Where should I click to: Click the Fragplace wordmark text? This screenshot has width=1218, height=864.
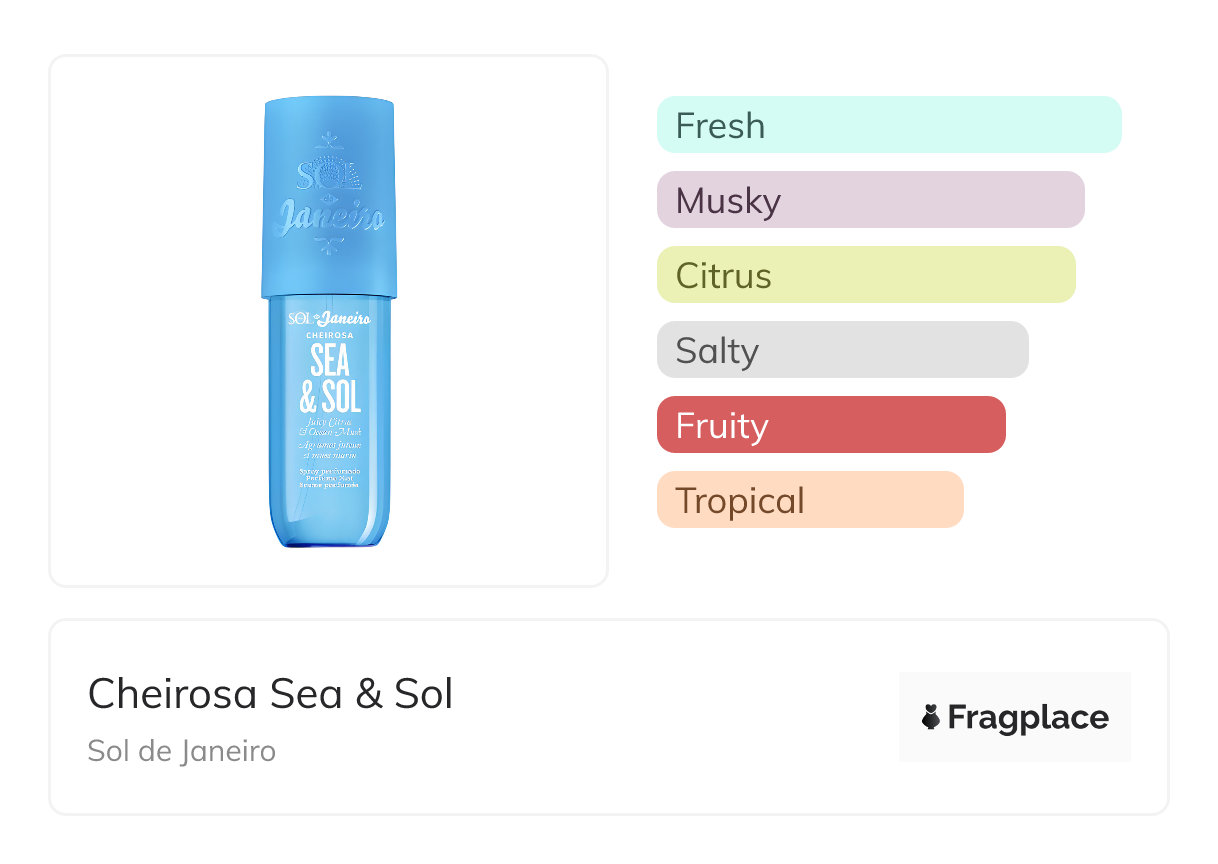click(x=1028, y=717)
